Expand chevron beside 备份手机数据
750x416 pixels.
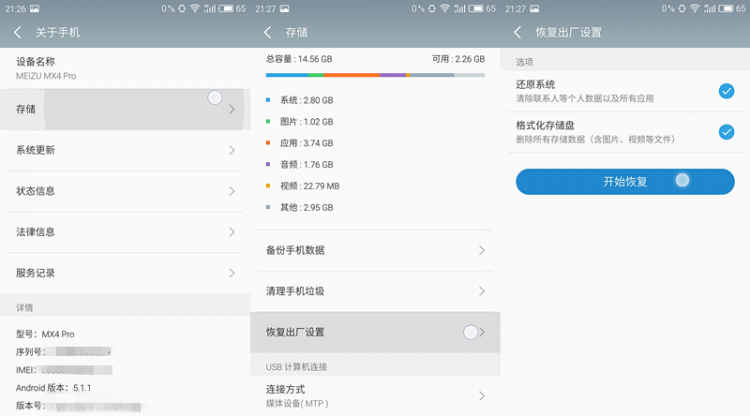[482, 250]
